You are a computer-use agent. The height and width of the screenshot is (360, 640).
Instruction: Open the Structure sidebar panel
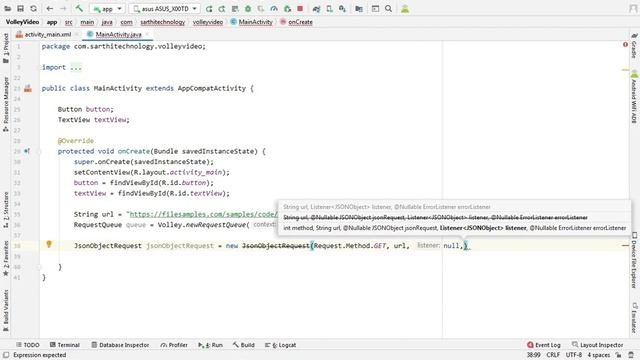point(6,209)
